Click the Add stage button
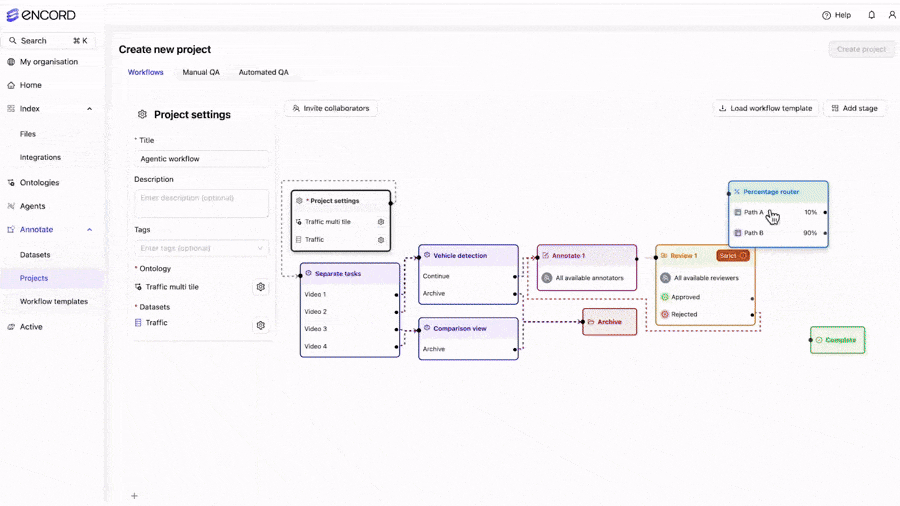This screenshot has height=506, width=900. click(855, 108)
